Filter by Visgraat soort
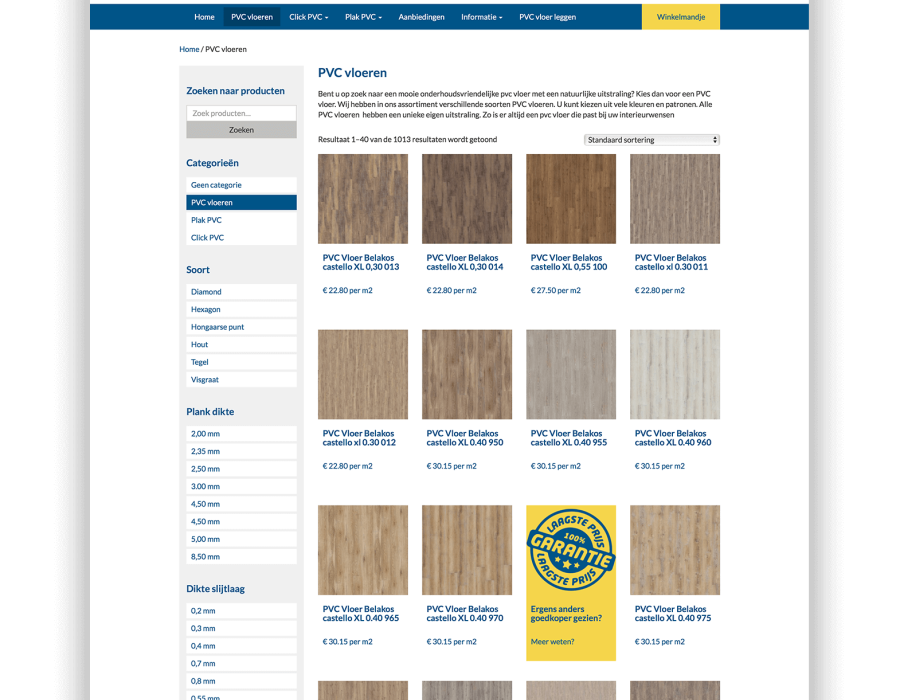 pos(241,379)
